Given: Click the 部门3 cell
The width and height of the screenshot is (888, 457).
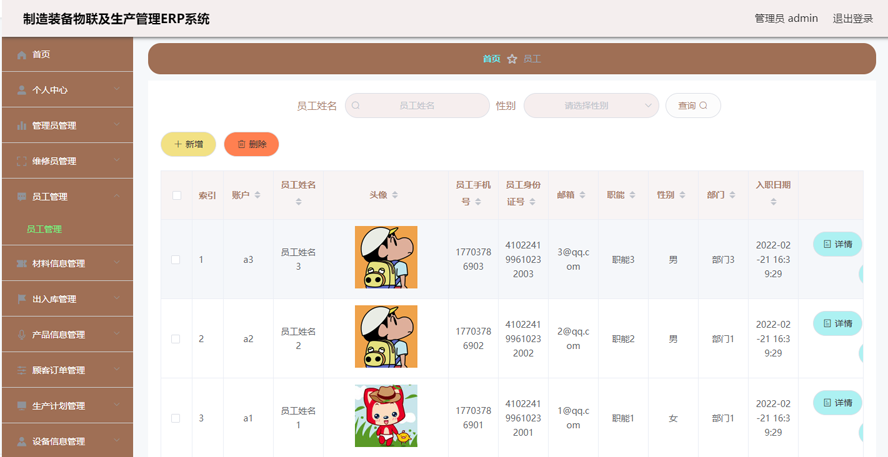Looking at the screenshot, I should (x=723, y=260).
